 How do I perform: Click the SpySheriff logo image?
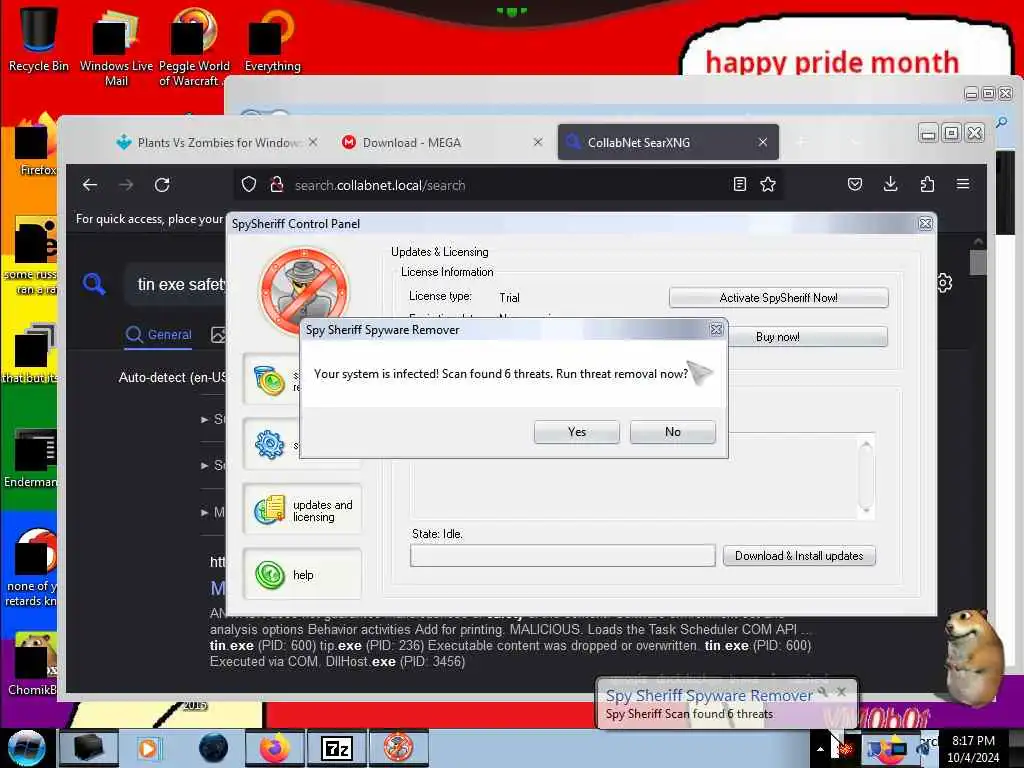point(304,291)
